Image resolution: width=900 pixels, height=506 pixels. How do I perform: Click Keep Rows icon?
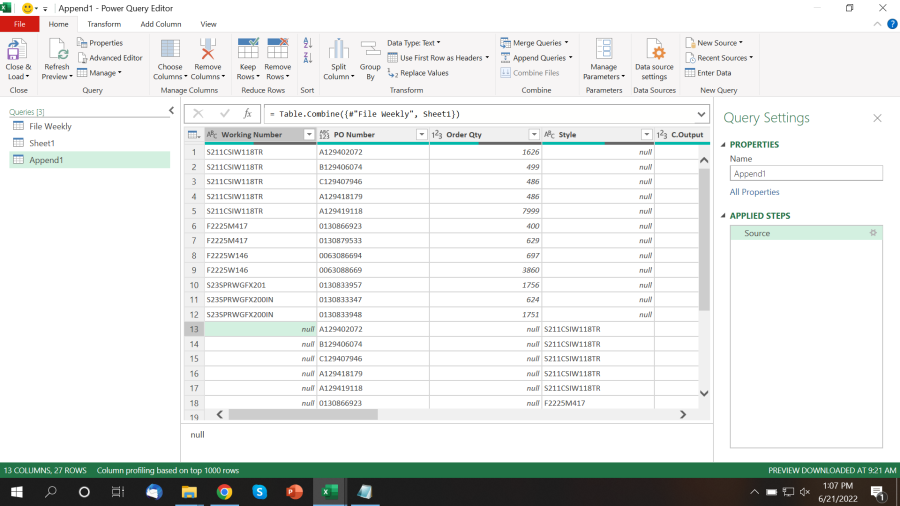(248, 49)
